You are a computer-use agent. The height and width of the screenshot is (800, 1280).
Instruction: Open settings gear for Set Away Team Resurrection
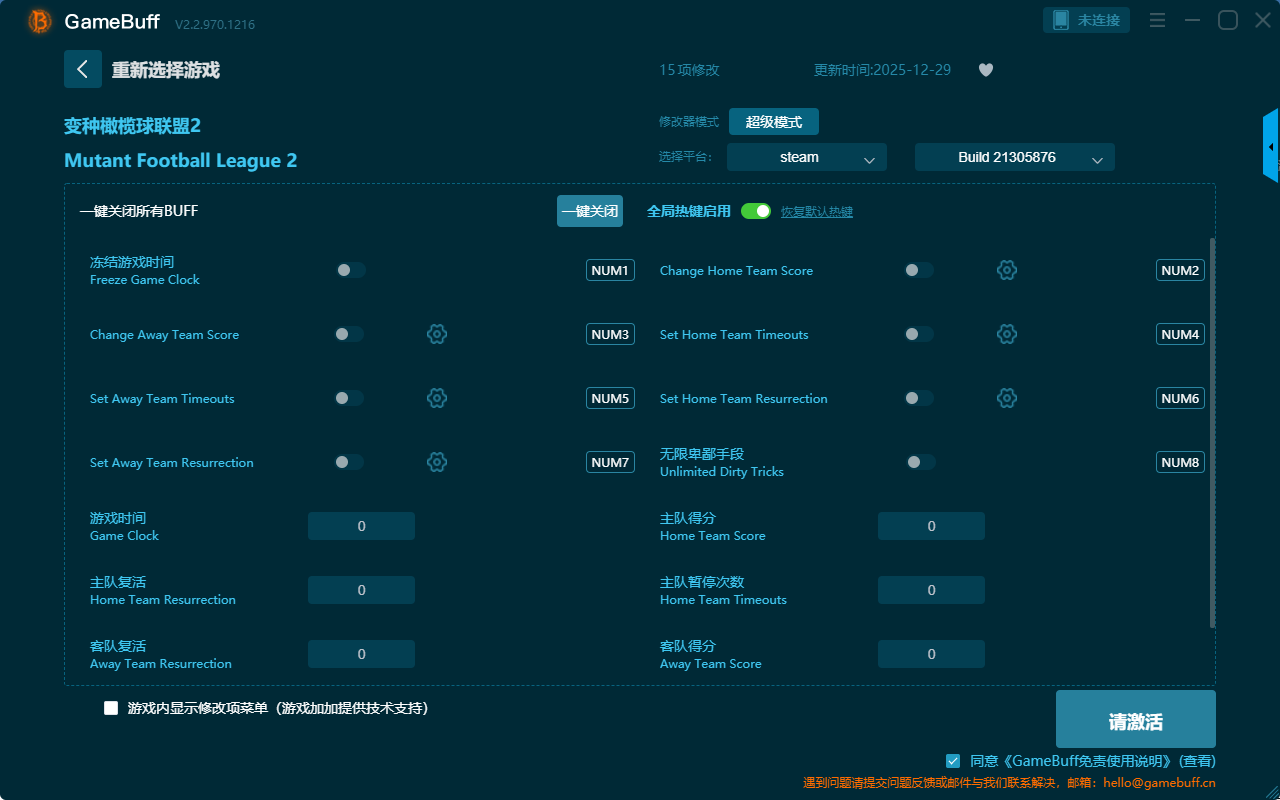[437, 462]
